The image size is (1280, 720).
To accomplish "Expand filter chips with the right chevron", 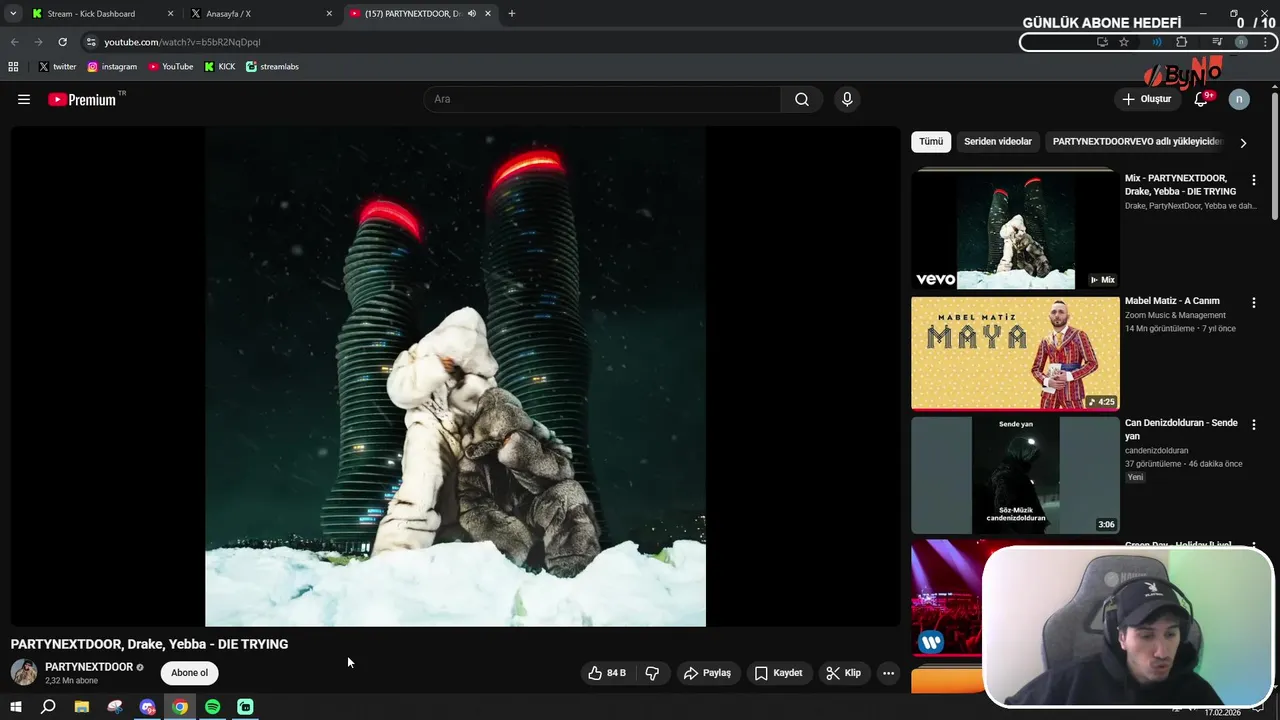I will tap(1243, 143).
